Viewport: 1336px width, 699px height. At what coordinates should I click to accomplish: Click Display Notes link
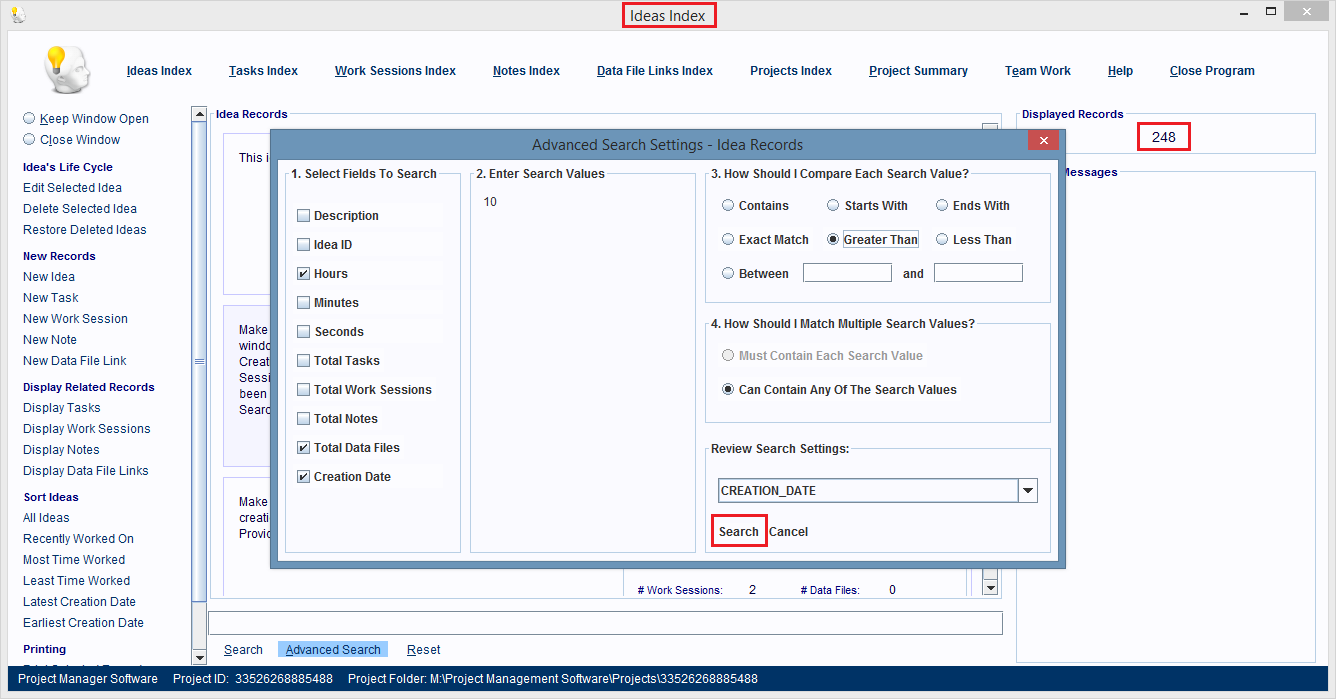coord(61,450)
